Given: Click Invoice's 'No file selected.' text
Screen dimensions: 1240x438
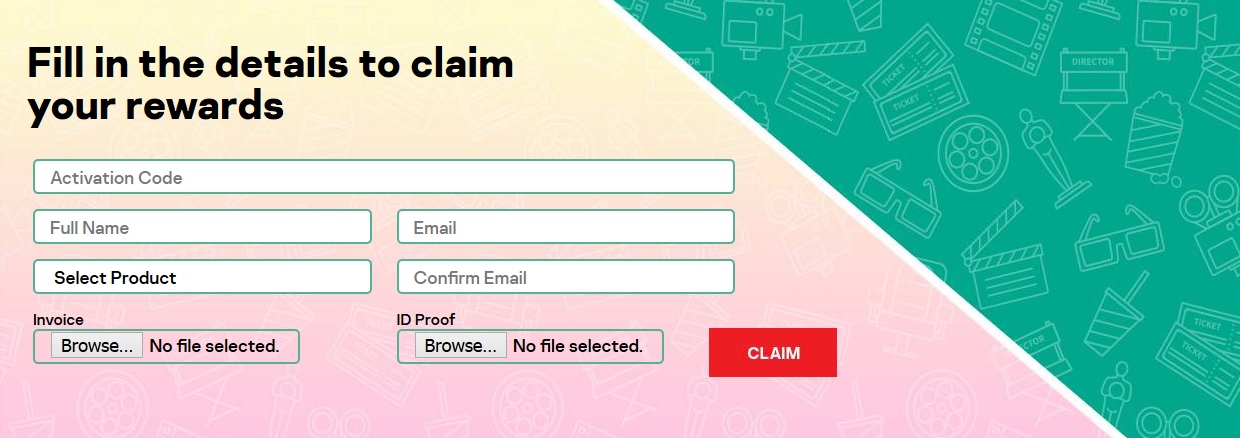Looking at the screenshot, I should coord(214,346).
